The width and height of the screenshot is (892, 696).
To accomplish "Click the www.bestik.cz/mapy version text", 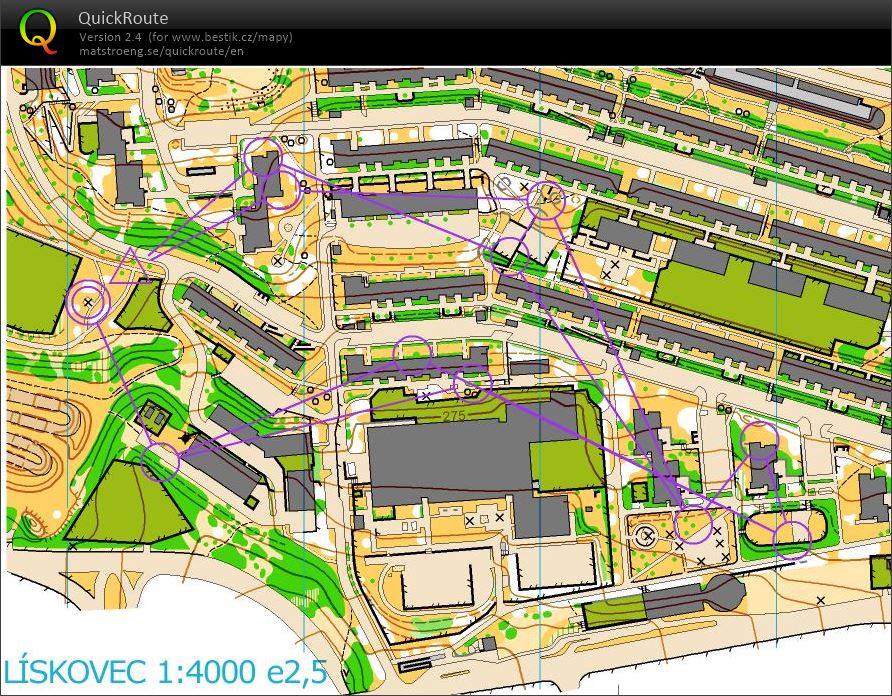I will [186, 37].
